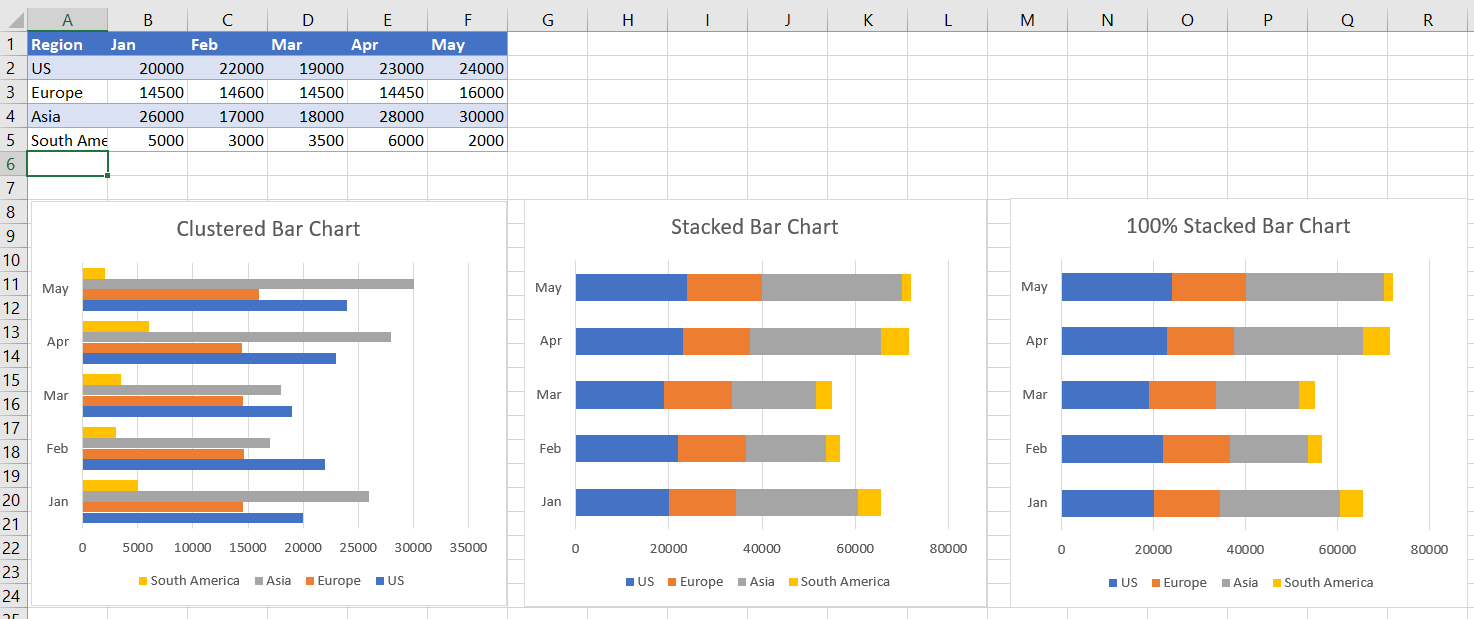Select the 40000 axis value in Stacked Bar Chart
This screenshot has height=619, width=1474.
point(761,548)
